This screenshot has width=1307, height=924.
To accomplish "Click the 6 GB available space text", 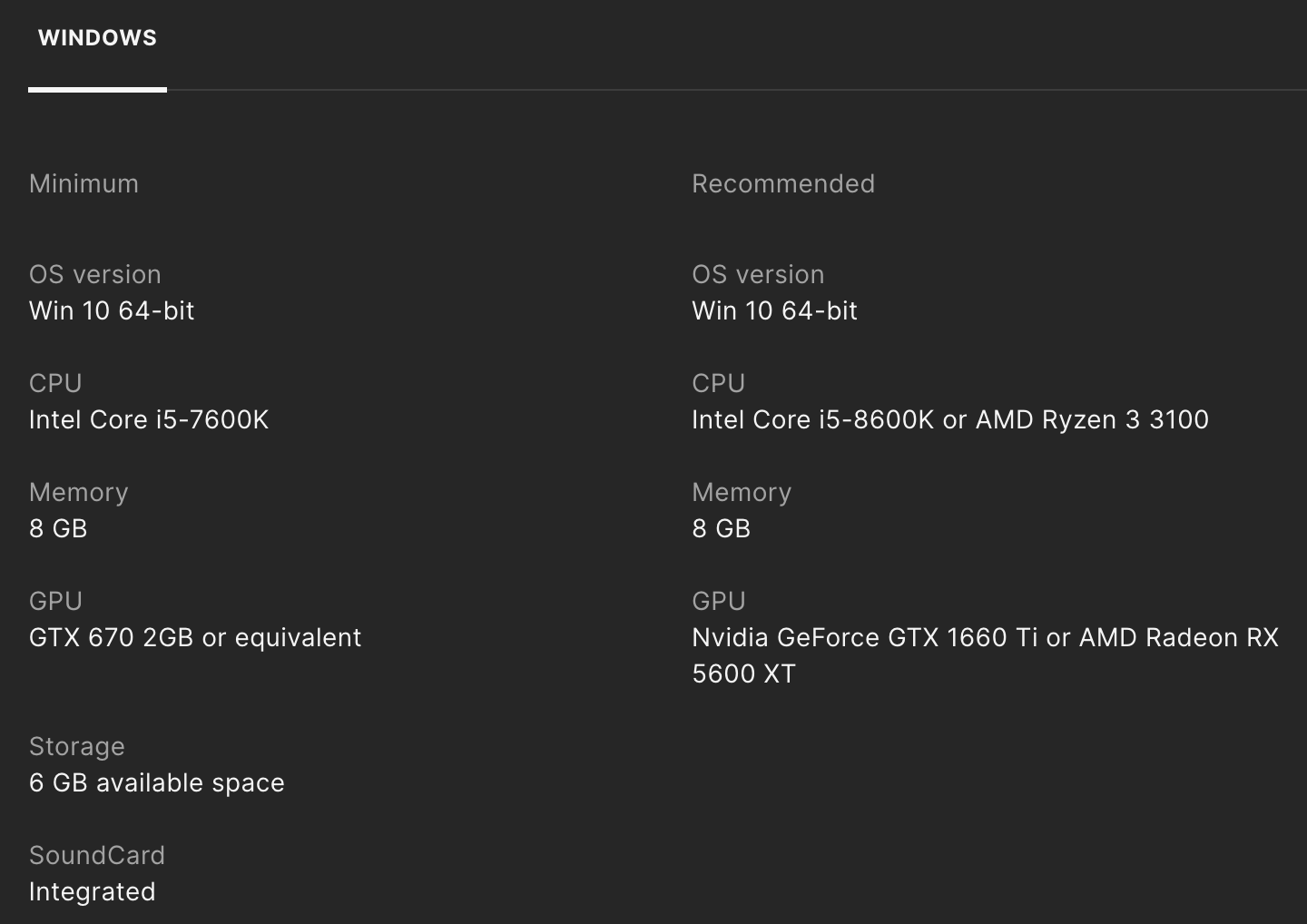I will click(x=157, y=783).
